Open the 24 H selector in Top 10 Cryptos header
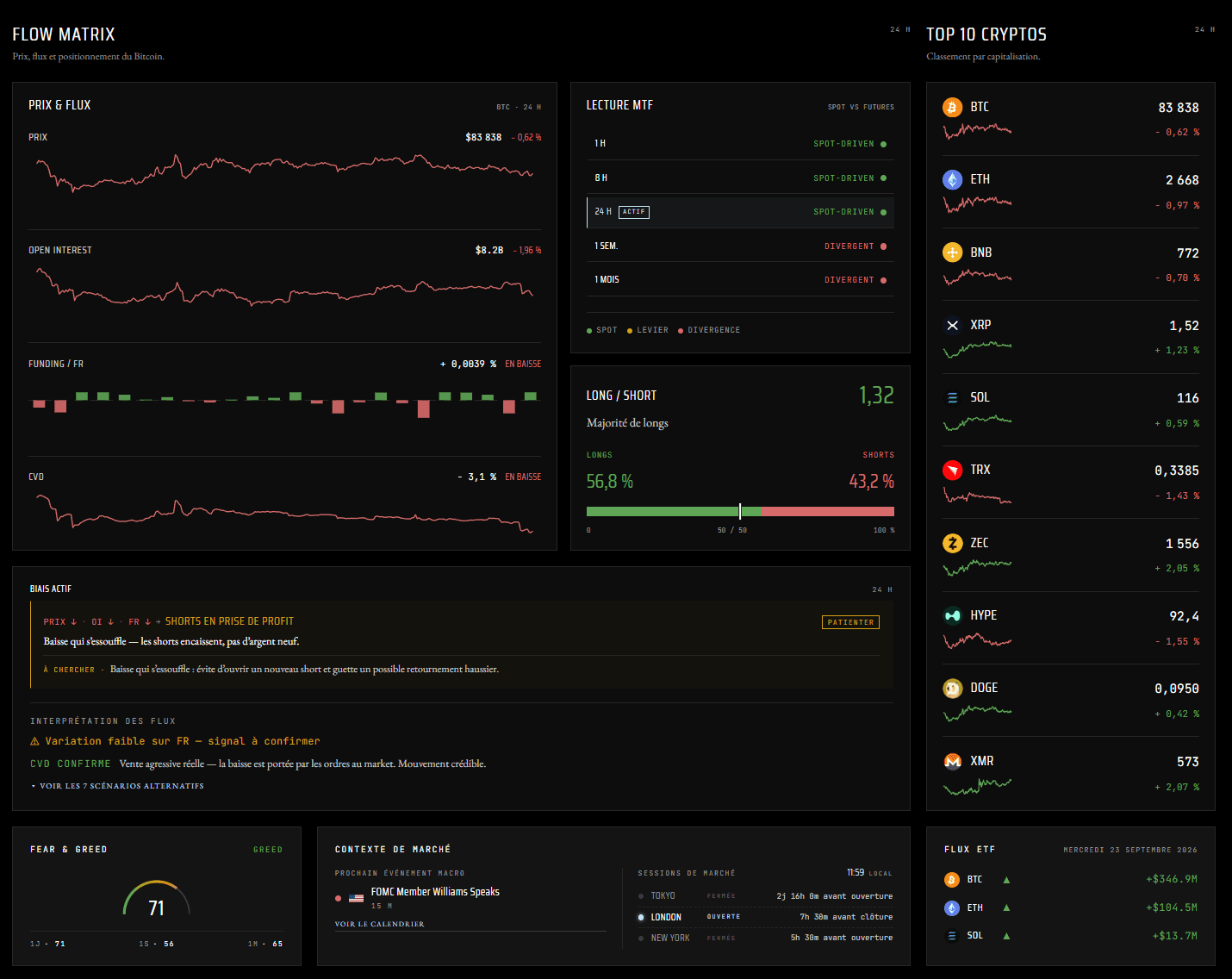The image size is (1232, 979). pyautogui.click(x=1204, y=29)
